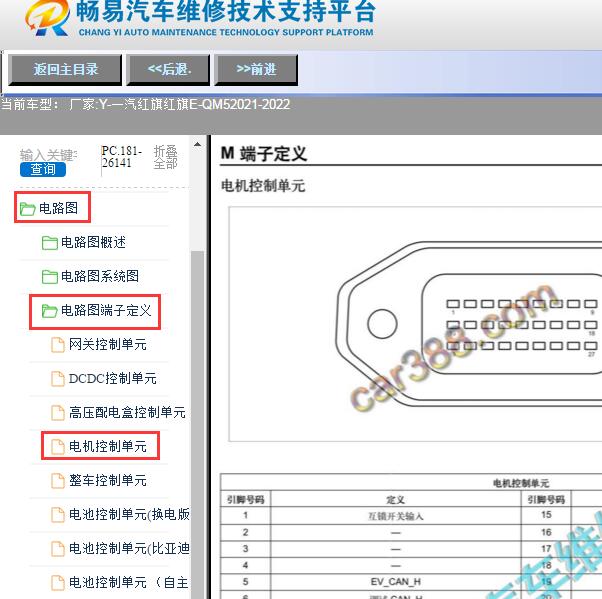
Task: Click the DCDC控制单元 document icon
Action: click(58, 379)
